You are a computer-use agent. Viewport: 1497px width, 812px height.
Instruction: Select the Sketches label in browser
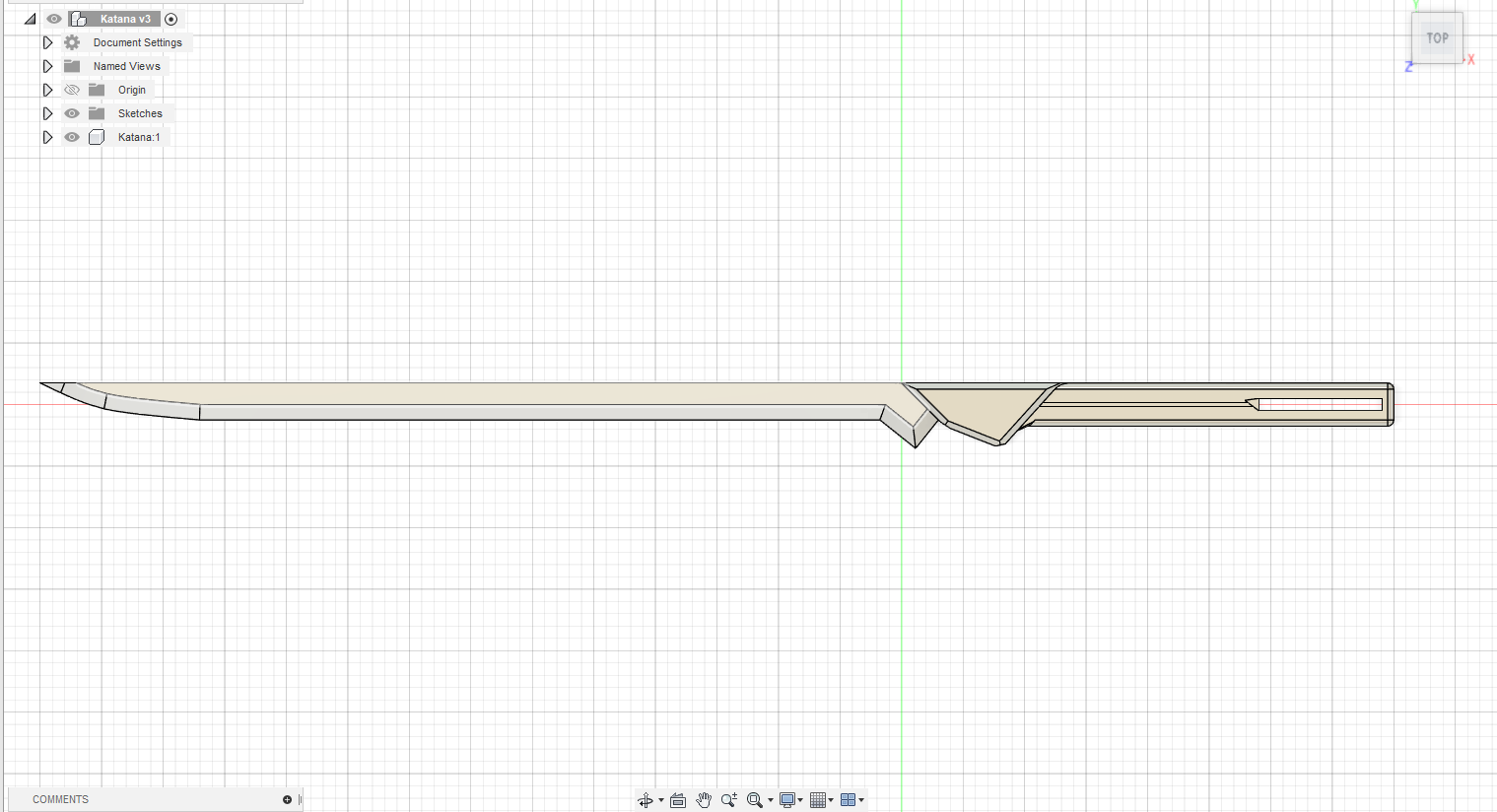point(140,113)
